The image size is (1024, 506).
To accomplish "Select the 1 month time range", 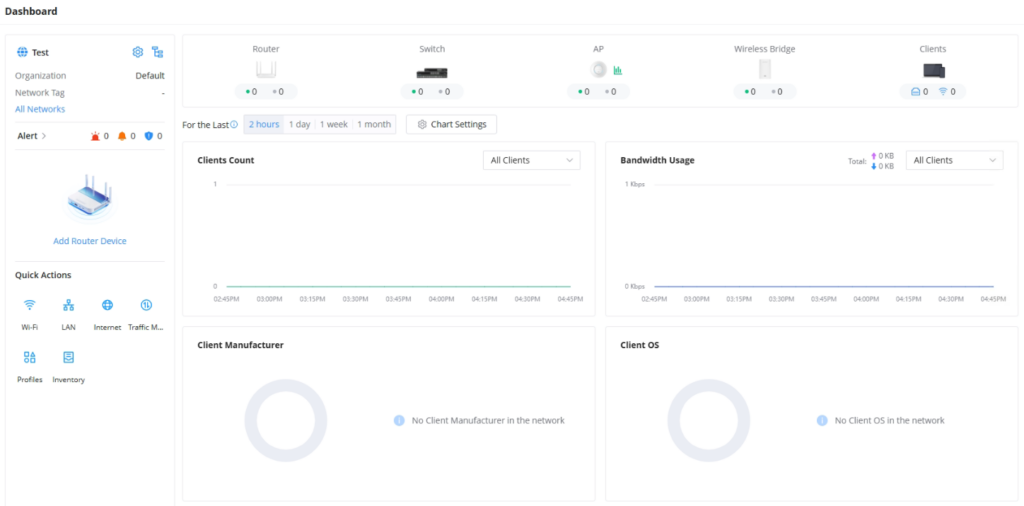I will [374, 124].
